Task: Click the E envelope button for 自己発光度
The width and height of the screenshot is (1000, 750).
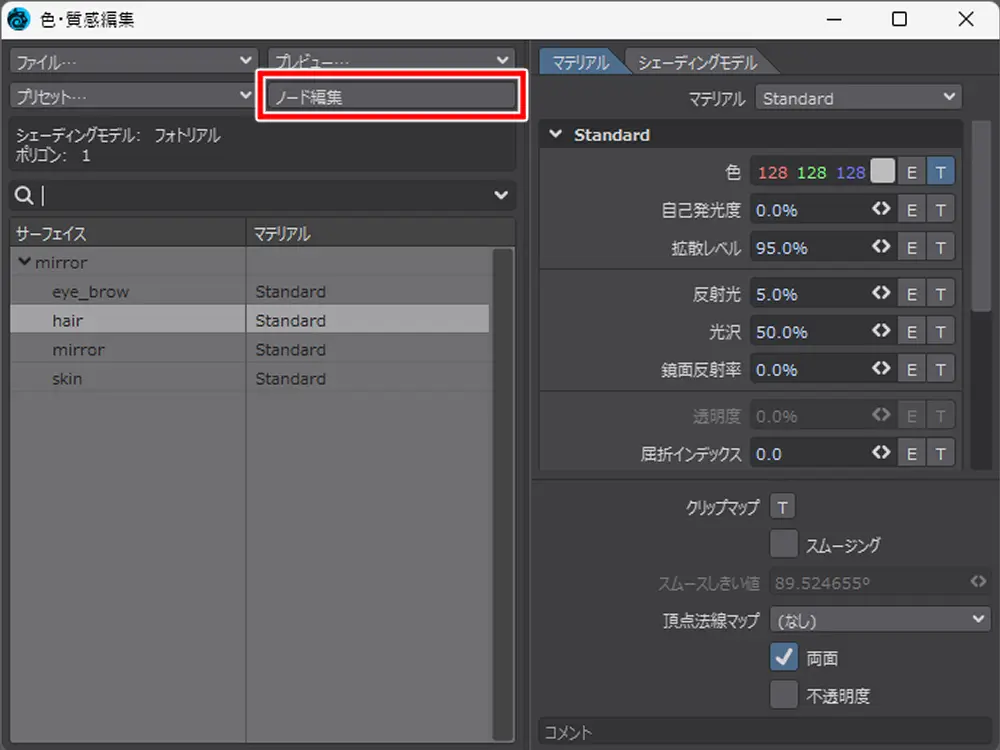Action: [911, 210]
